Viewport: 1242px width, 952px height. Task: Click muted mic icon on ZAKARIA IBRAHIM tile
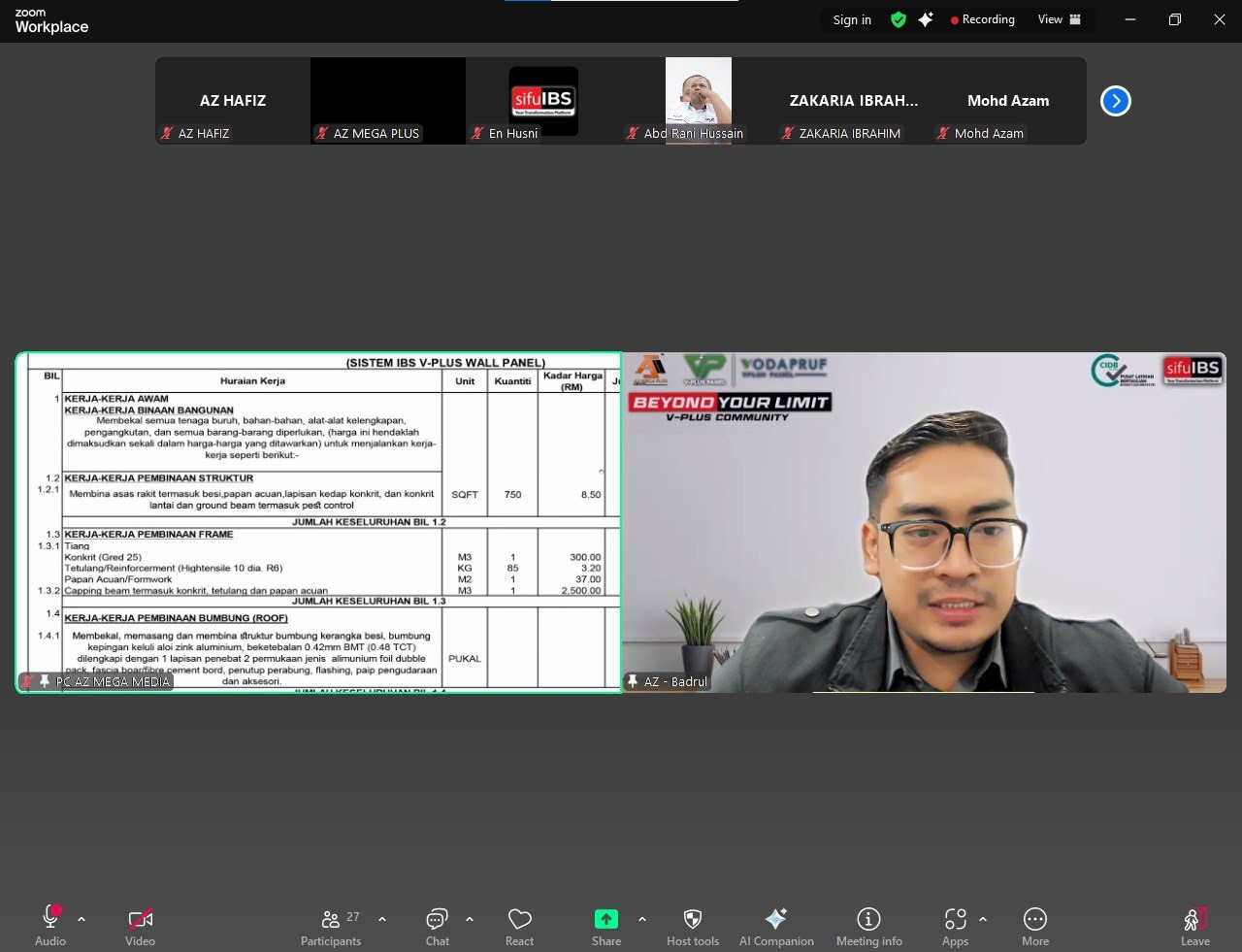[788, 134]
